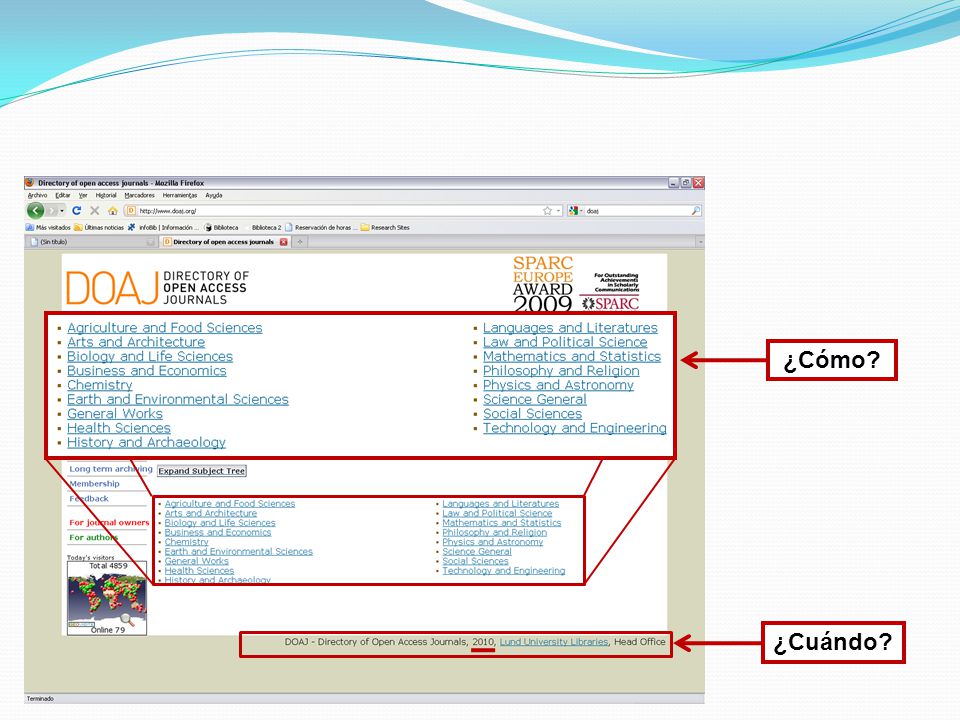Screen dimensions: 960x720
Task: Open the Reservación de horas bookmark
Action: click(x=321, y=227)
